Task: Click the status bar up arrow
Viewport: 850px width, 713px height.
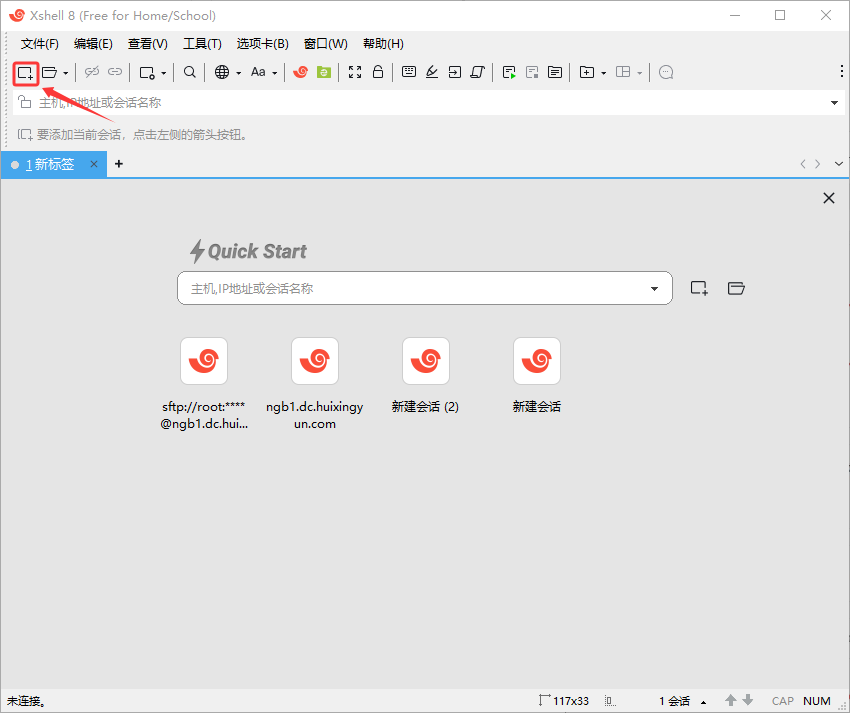Action: tap(730, 700)
